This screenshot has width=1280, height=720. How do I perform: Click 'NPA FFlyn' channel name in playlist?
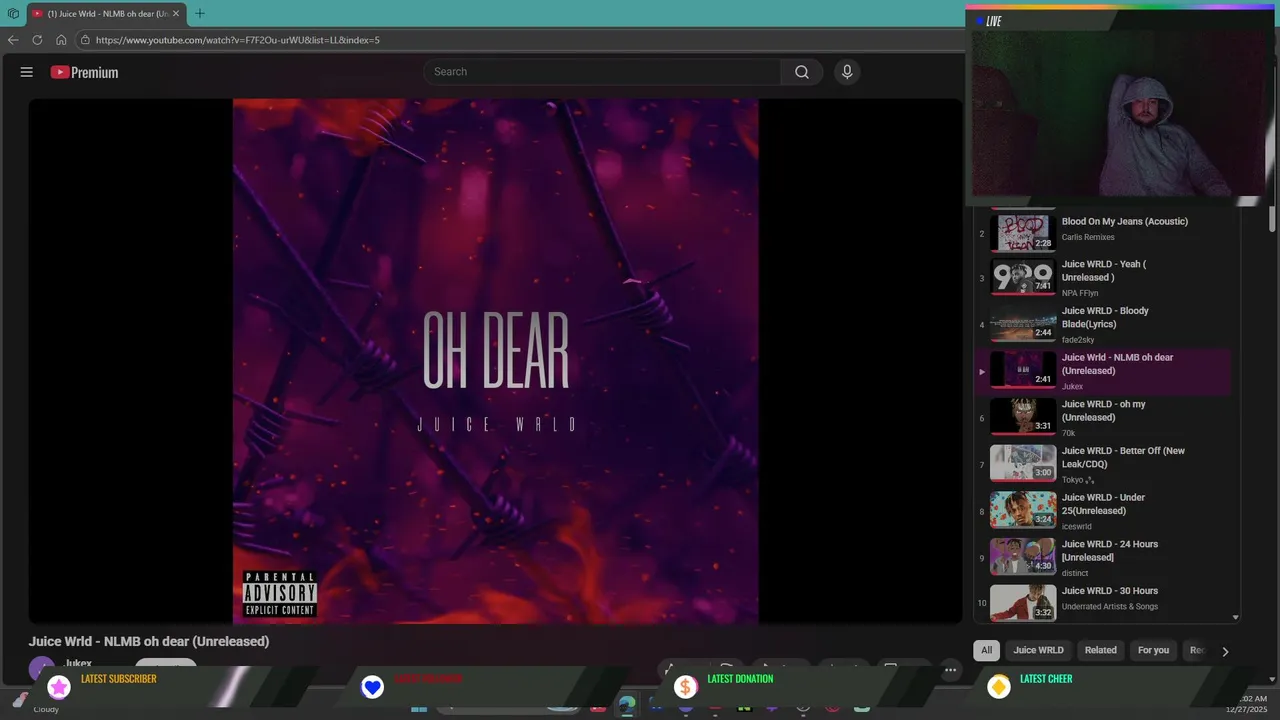[x=1080, y=293]
